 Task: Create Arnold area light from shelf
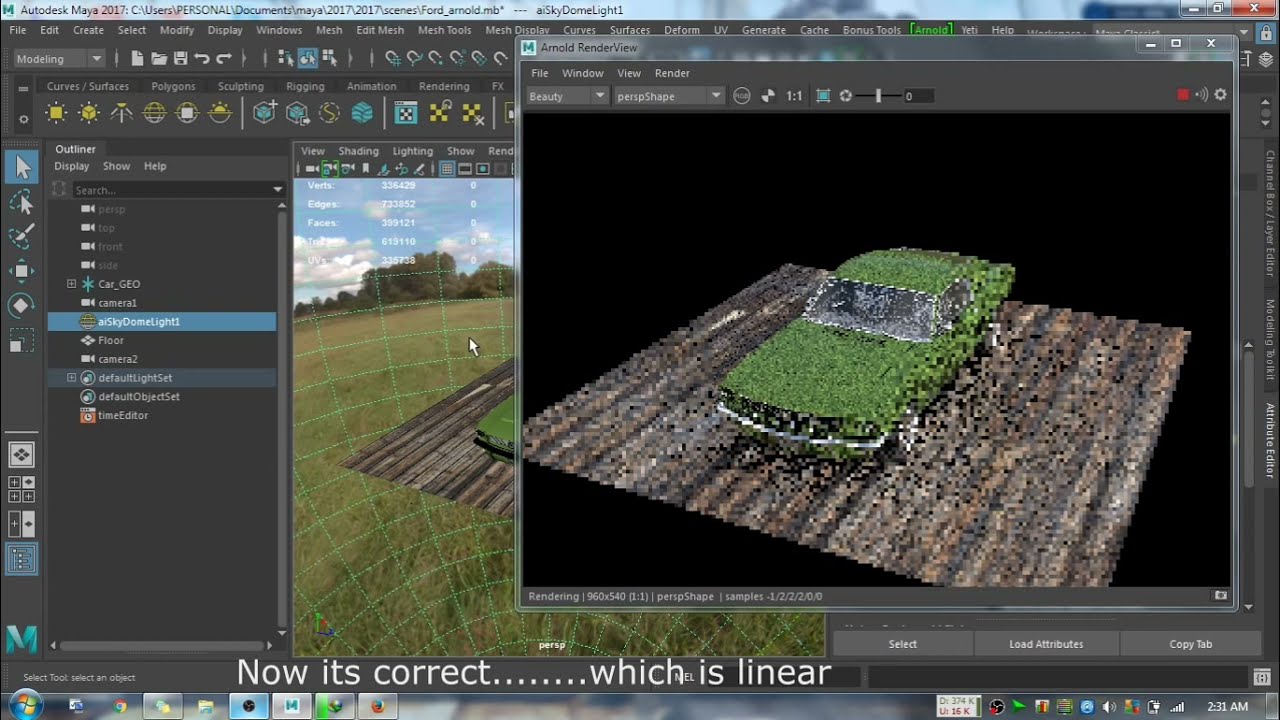tap(57, 113)
